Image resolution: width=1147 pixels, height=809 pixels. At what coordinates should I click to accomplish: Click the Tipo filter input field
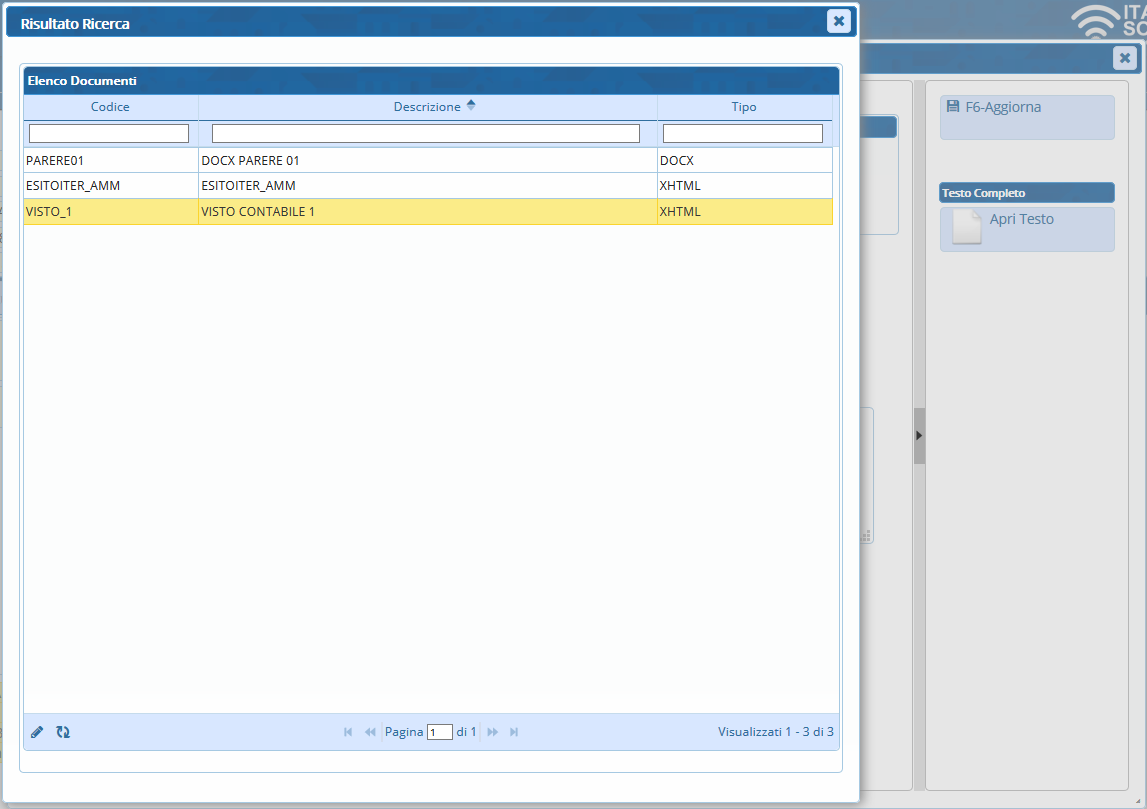coord(742,133)
